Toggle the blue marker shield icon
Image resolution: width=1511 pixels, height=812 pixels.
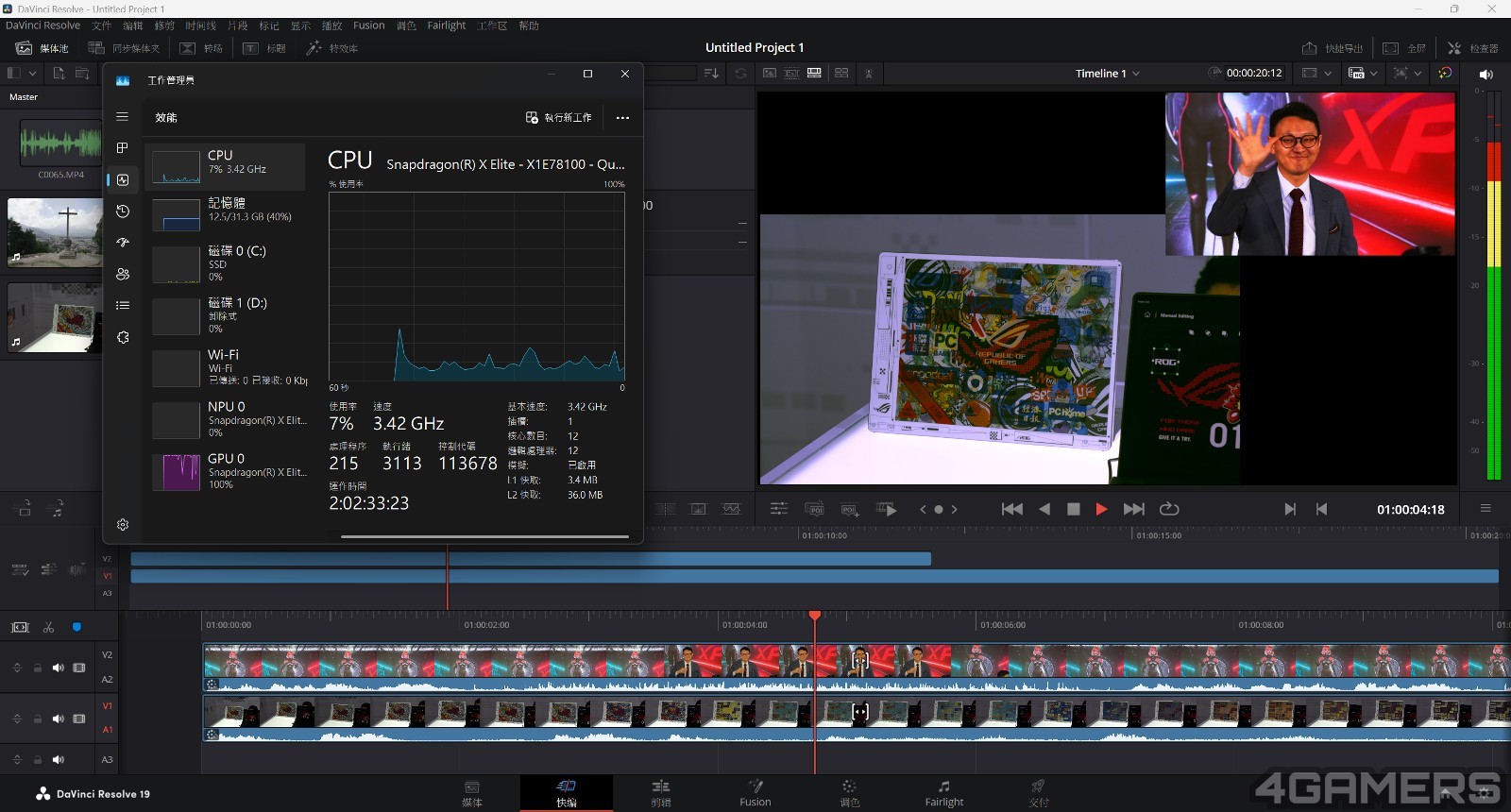pos(76,627)
